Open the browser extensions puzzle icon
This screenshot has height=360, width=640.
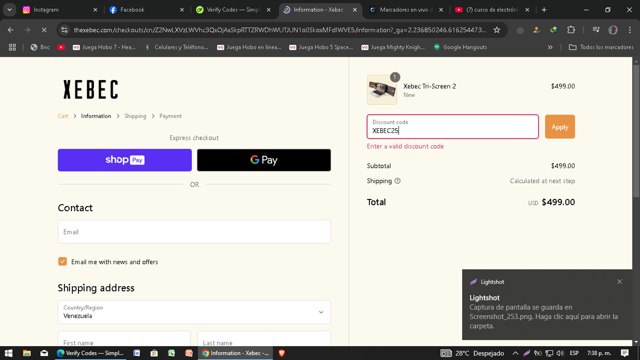click(571, 30)
